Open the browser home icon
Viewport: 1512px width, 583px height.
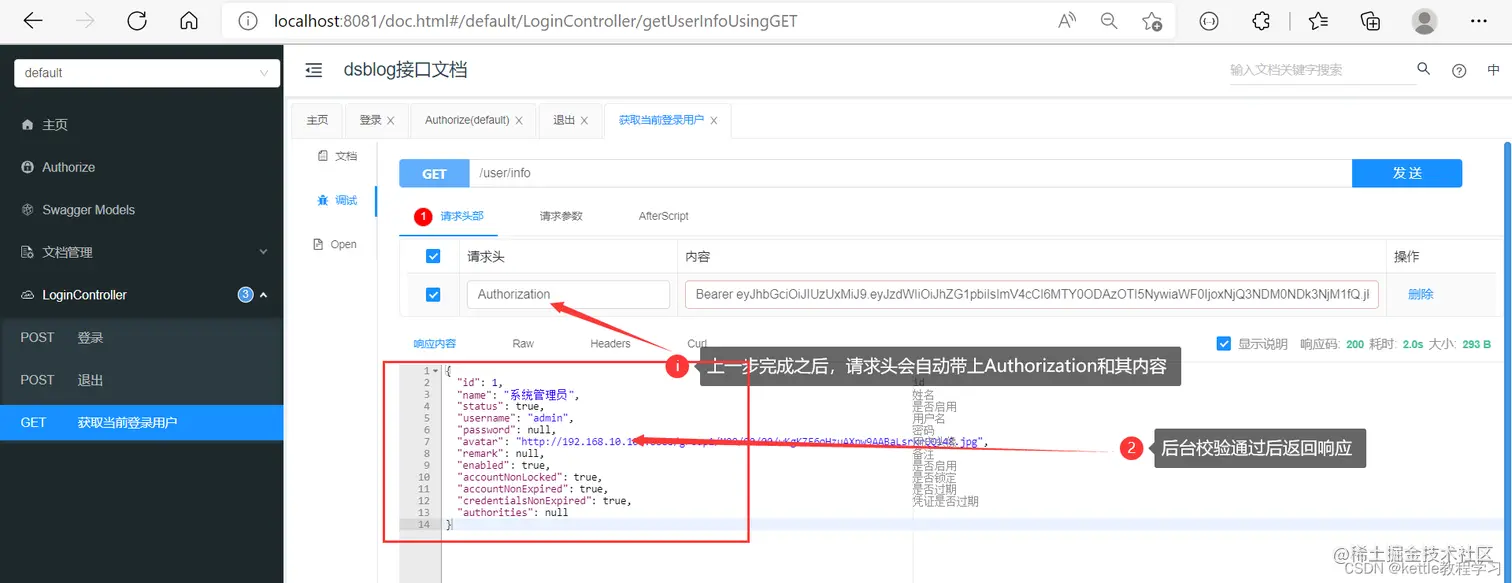tap(189, 20)
